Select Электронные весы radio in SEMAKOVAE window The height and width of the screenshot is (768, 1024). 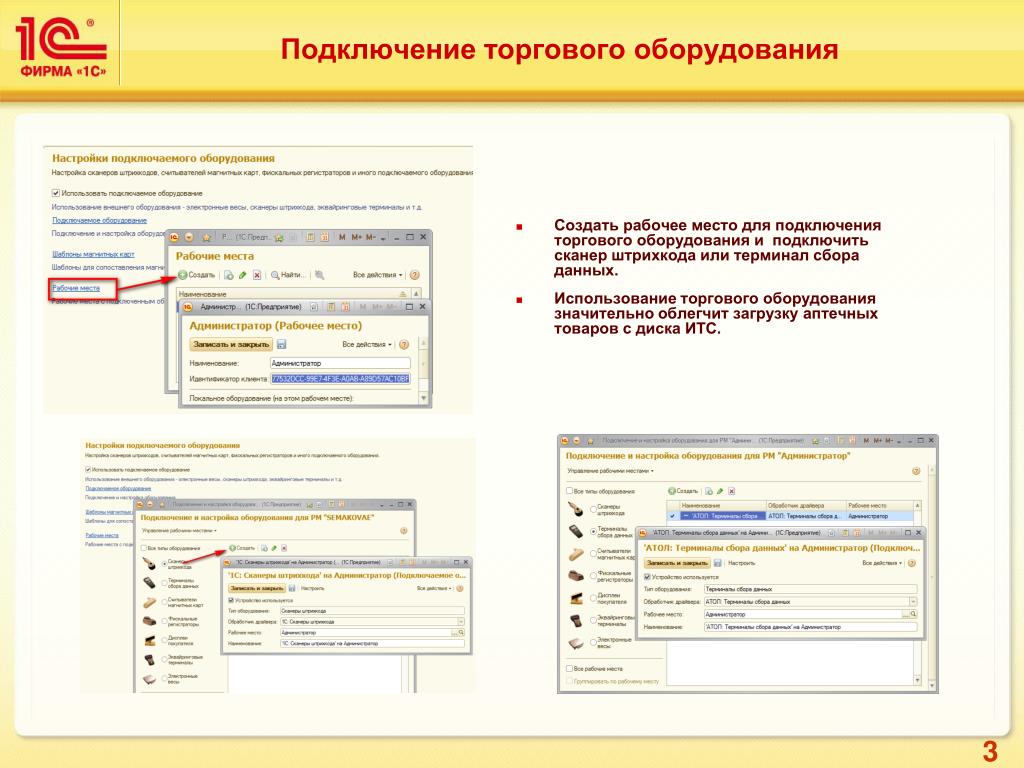tap(164, 679)
